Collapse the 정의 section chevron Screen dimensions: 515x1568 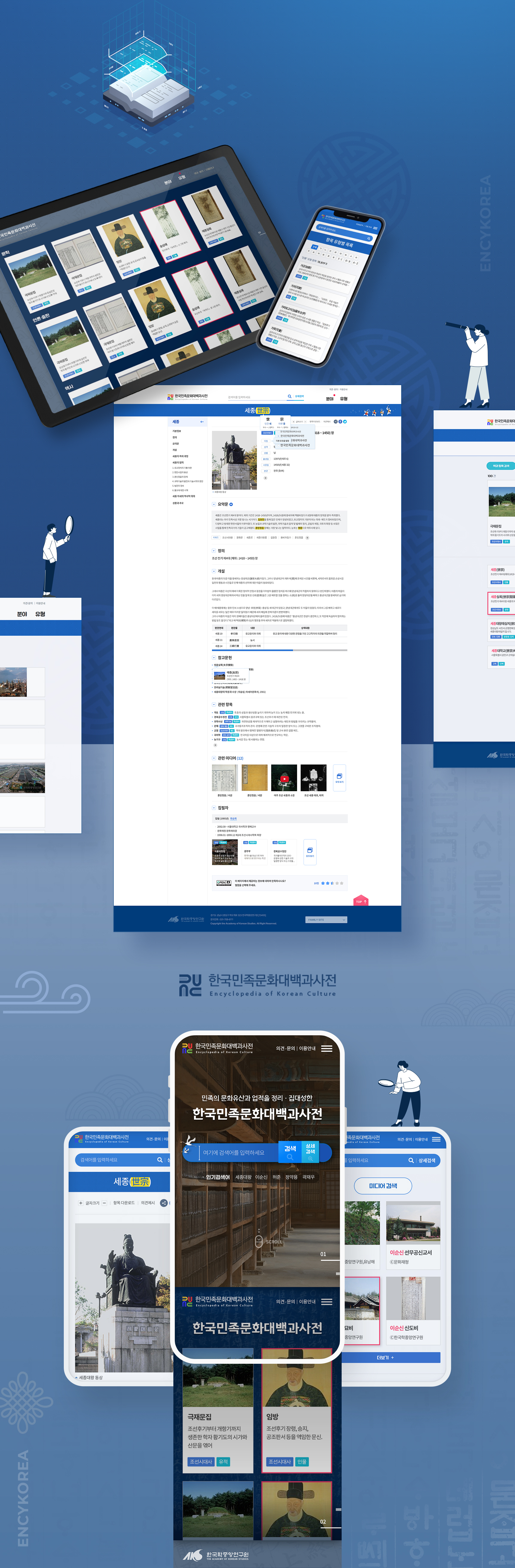(x=214, y=551)
